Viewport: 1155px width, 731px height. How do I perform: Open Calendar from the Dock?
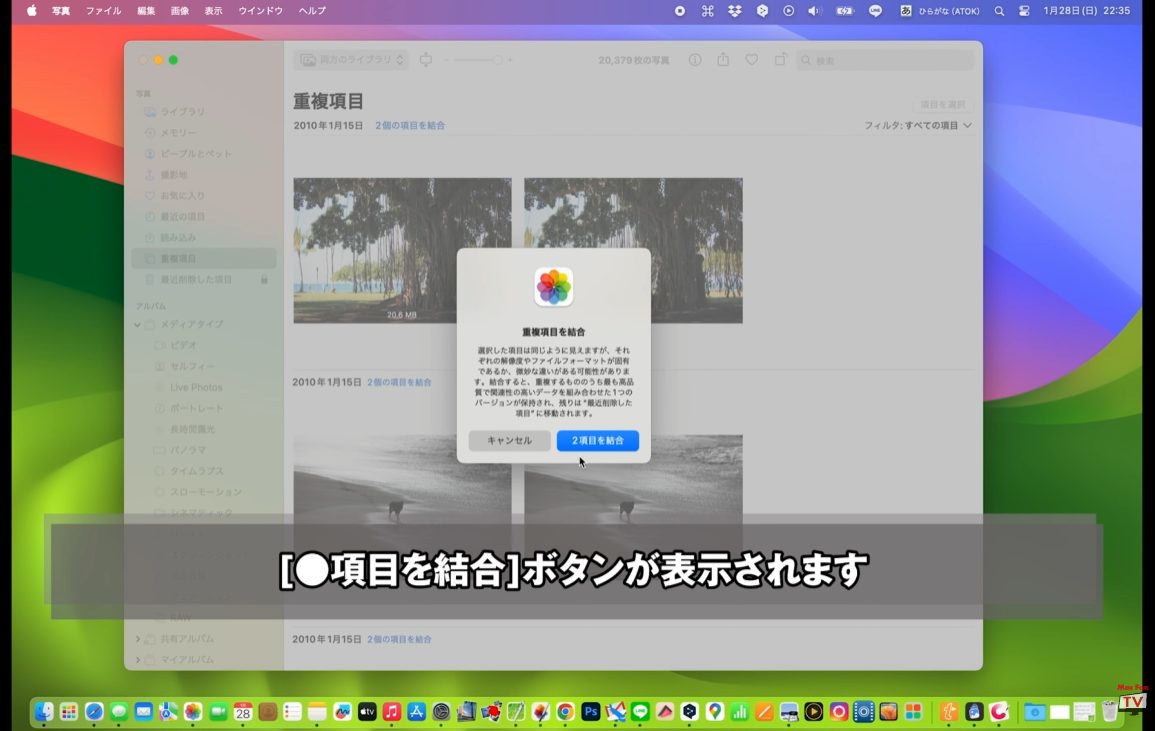click(243, 711)
